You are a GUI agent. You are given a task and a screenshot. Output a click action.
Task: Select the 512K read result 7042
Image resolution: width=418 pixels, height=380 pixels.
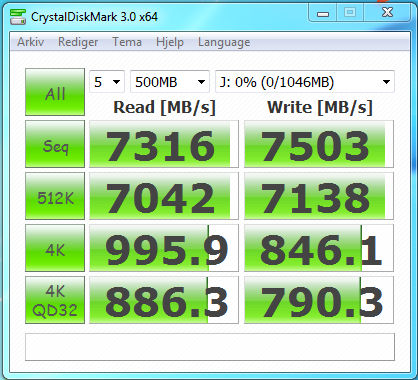tap(164, 196)
